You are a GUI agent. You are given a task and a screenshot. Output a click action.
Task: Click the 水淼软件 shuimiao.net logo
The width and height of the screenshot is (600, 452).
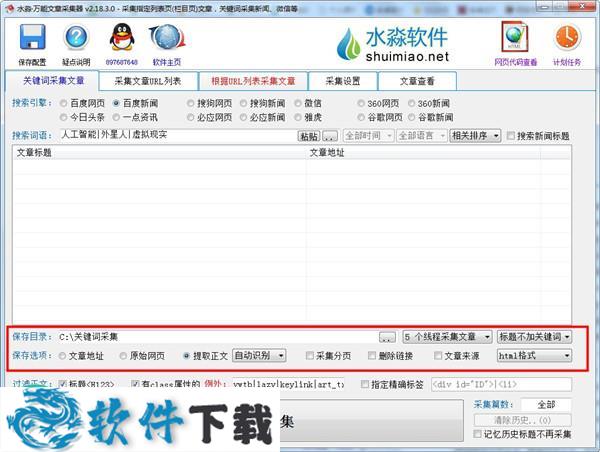[393, 44]
